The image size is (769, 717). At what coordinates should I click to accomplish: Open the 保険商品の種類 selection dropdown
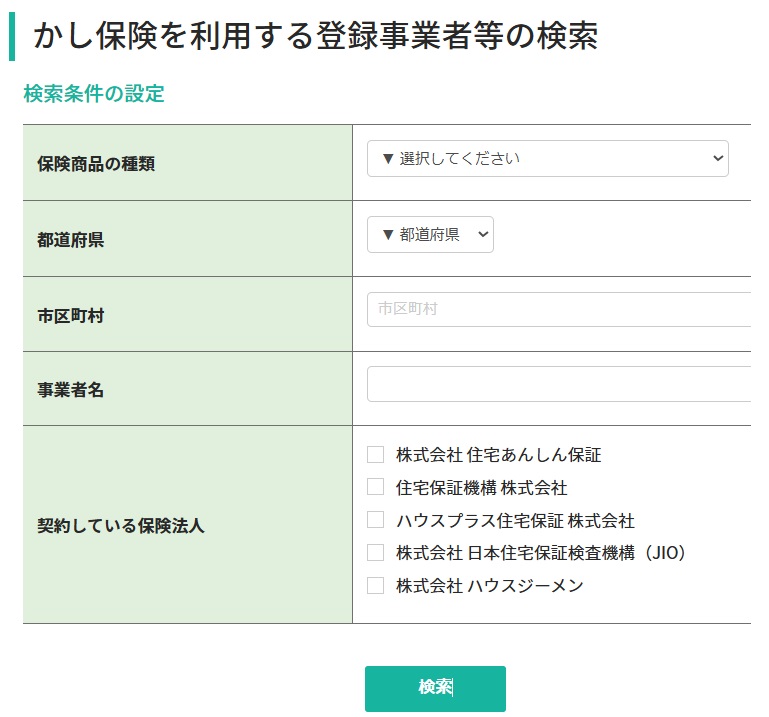point(546,159)
